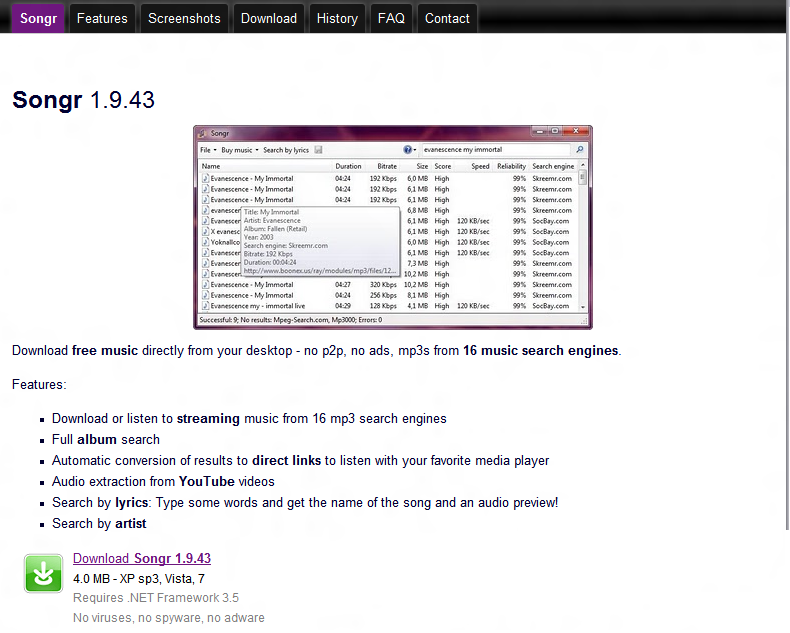The height and width of the screenshot is (633, 790).
Task: Minimize the Songr window in the screenshot
Action: (540, 131)
